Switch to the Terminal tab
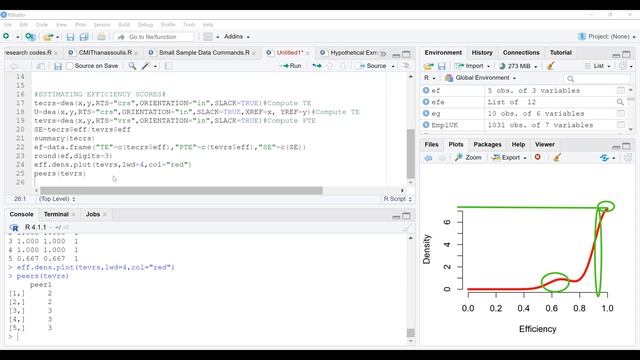This screenshot has width=640, height=360. coord(56,214)
